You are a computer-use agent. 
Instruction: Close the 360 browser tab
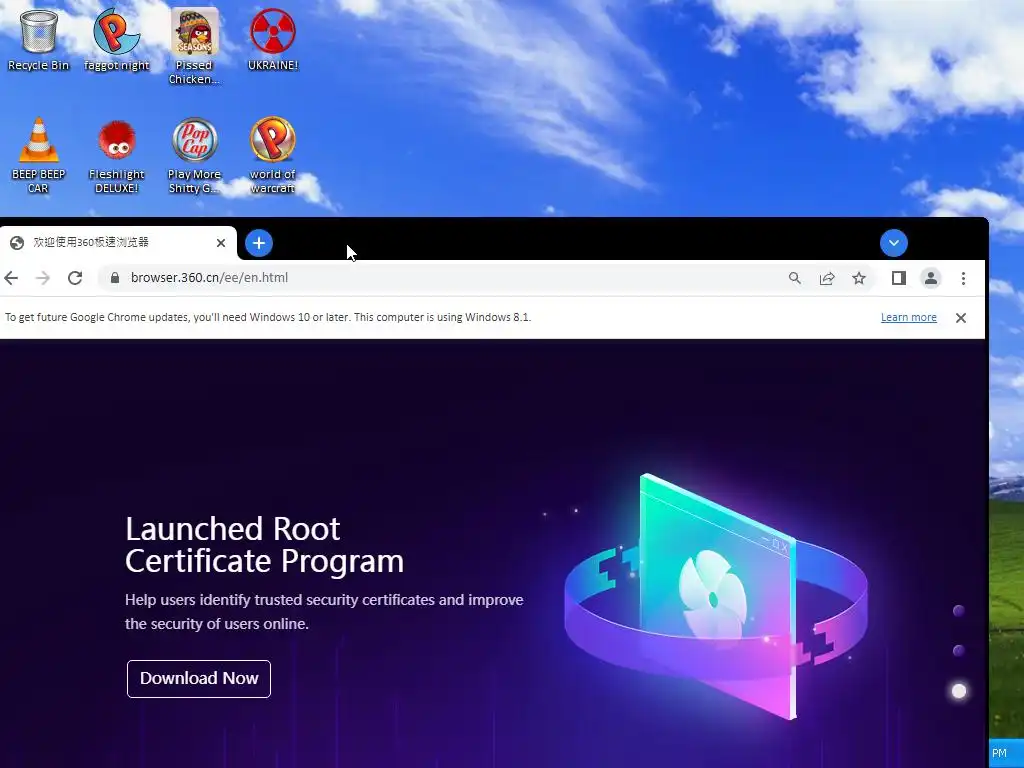pos(221,243)
